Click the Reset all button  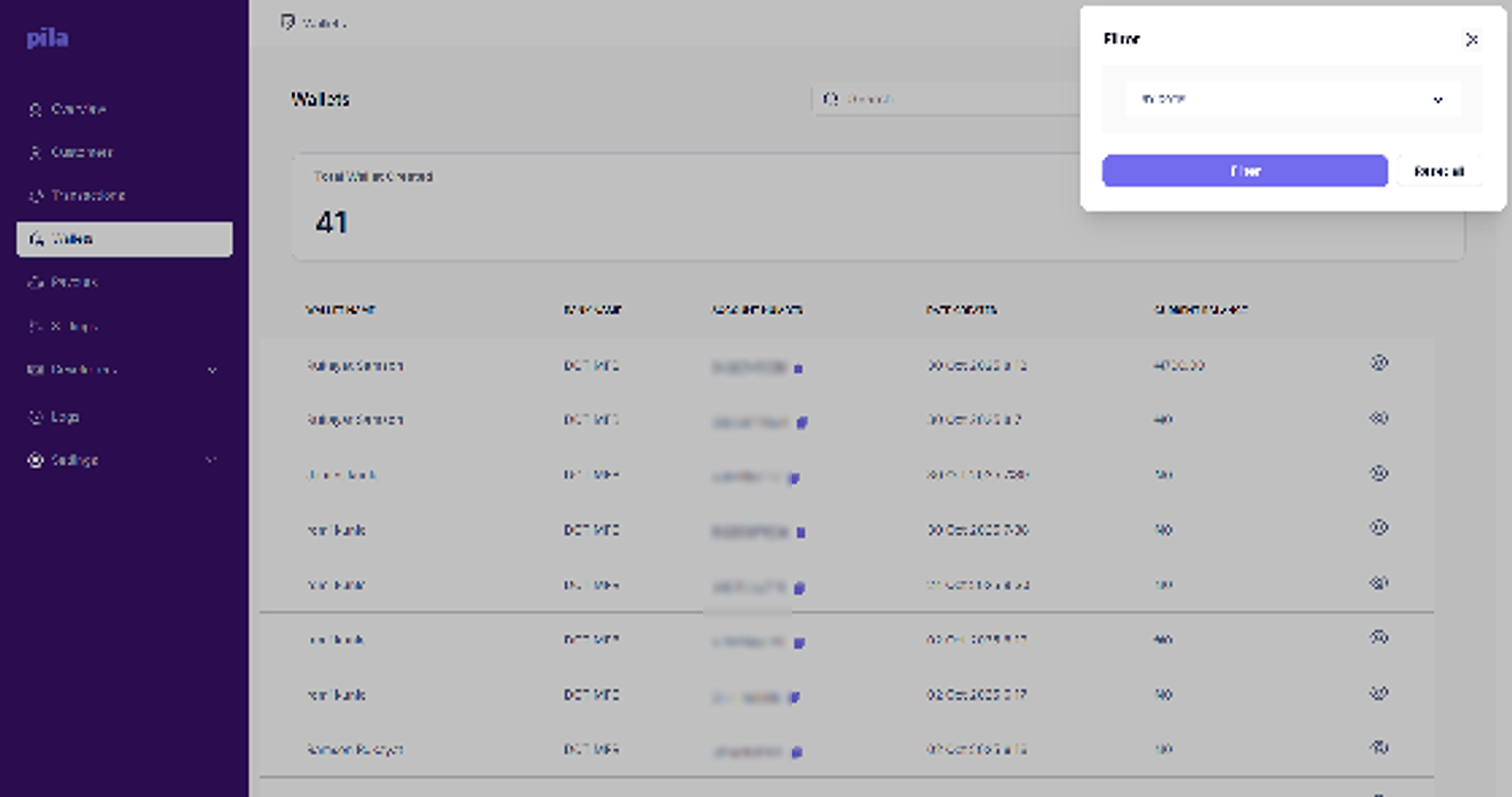(1438, 171)
